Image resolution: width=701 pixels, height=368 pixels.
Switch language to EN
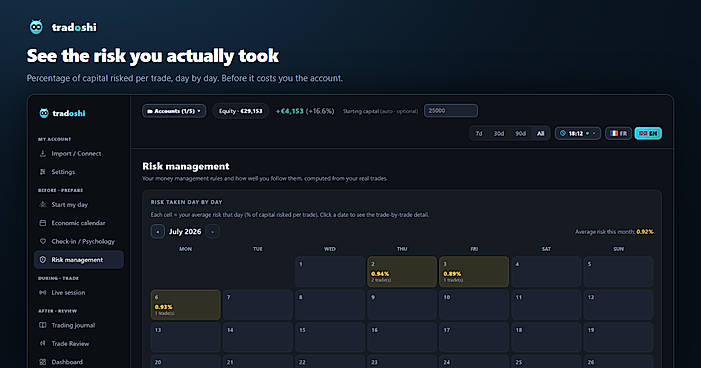(648, 133)
